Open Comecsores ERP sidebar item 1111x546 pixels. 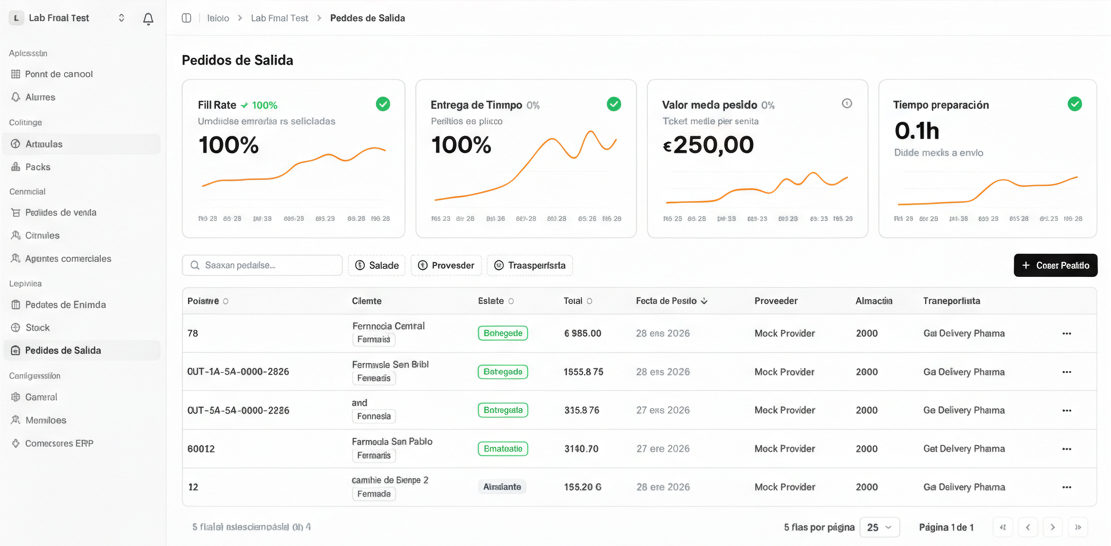[82, 443]
